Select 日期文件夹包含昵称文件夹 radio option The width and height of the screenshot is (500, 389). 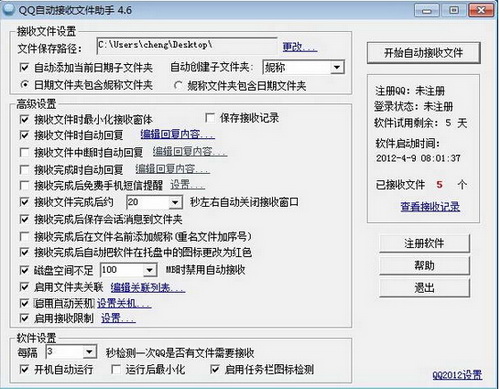24,85
